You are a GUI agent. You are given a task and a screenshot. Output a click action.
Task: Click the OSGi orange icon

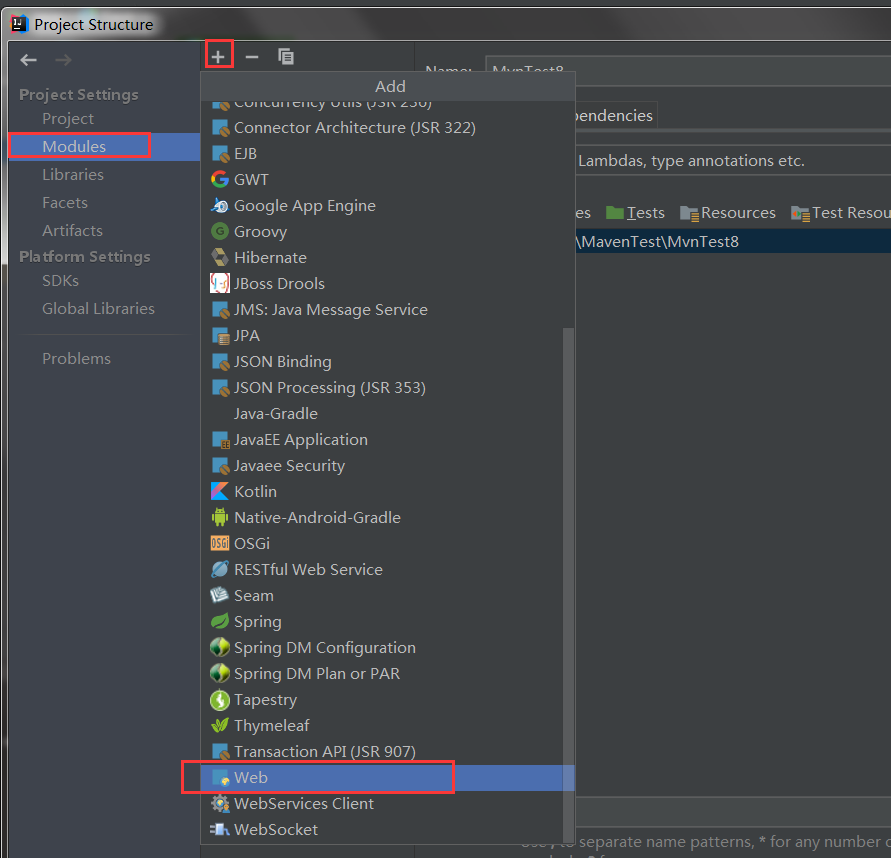click(x=220, y=543)
